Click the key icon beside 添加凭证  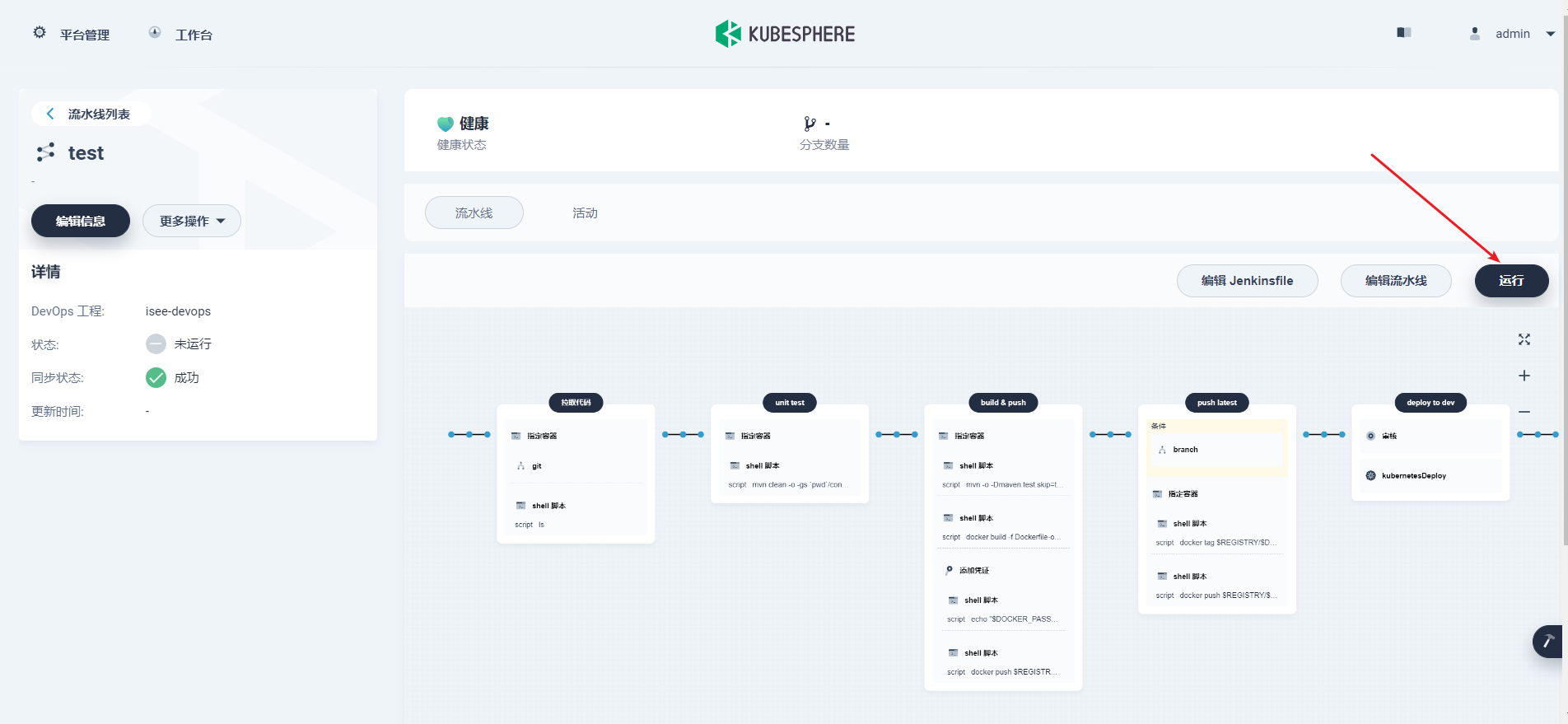pos(950,570)
